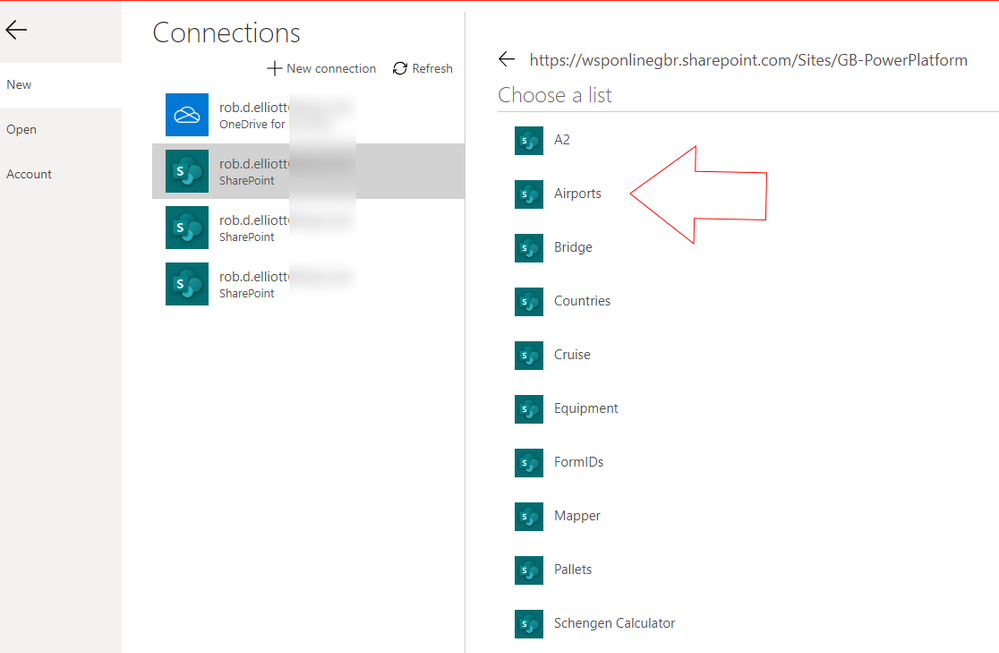
Task: Click the New connection label
Action: (331, 68)
